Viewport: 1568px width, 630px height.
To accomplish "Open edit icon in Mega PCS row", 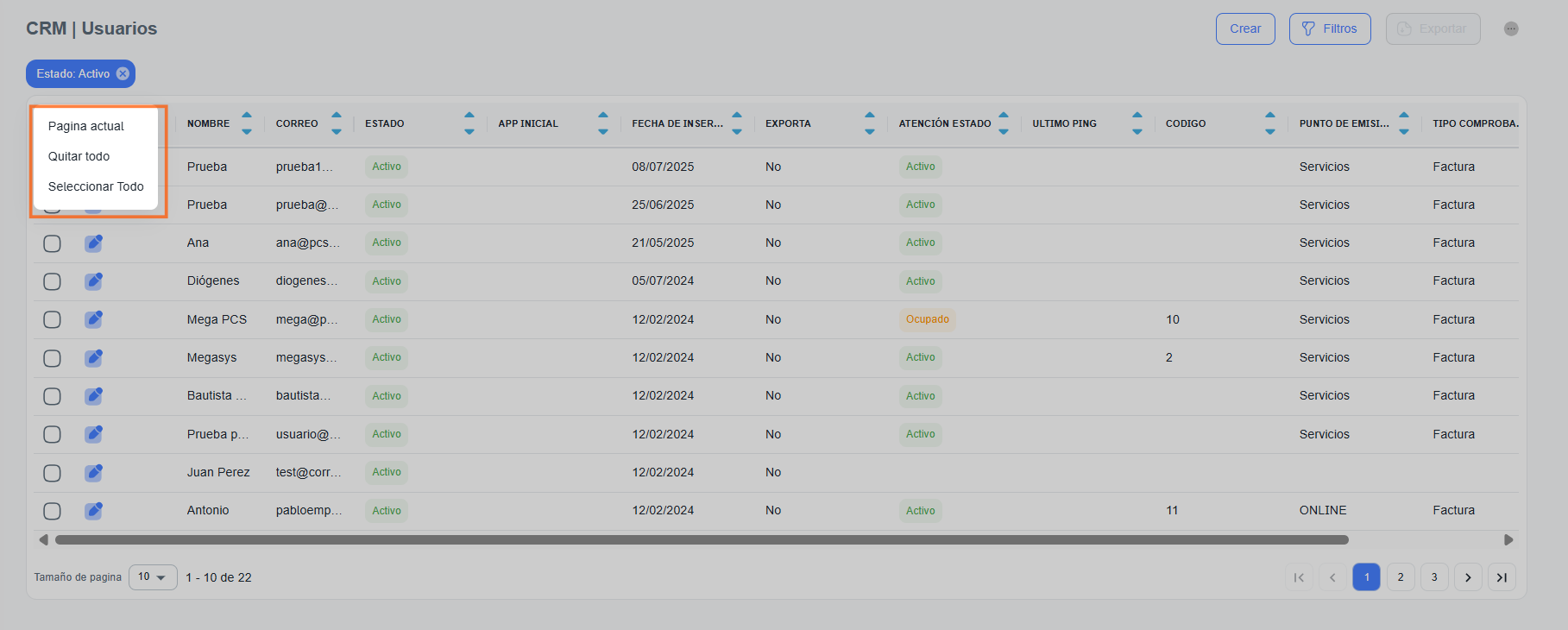I will (x=93, y=319).
